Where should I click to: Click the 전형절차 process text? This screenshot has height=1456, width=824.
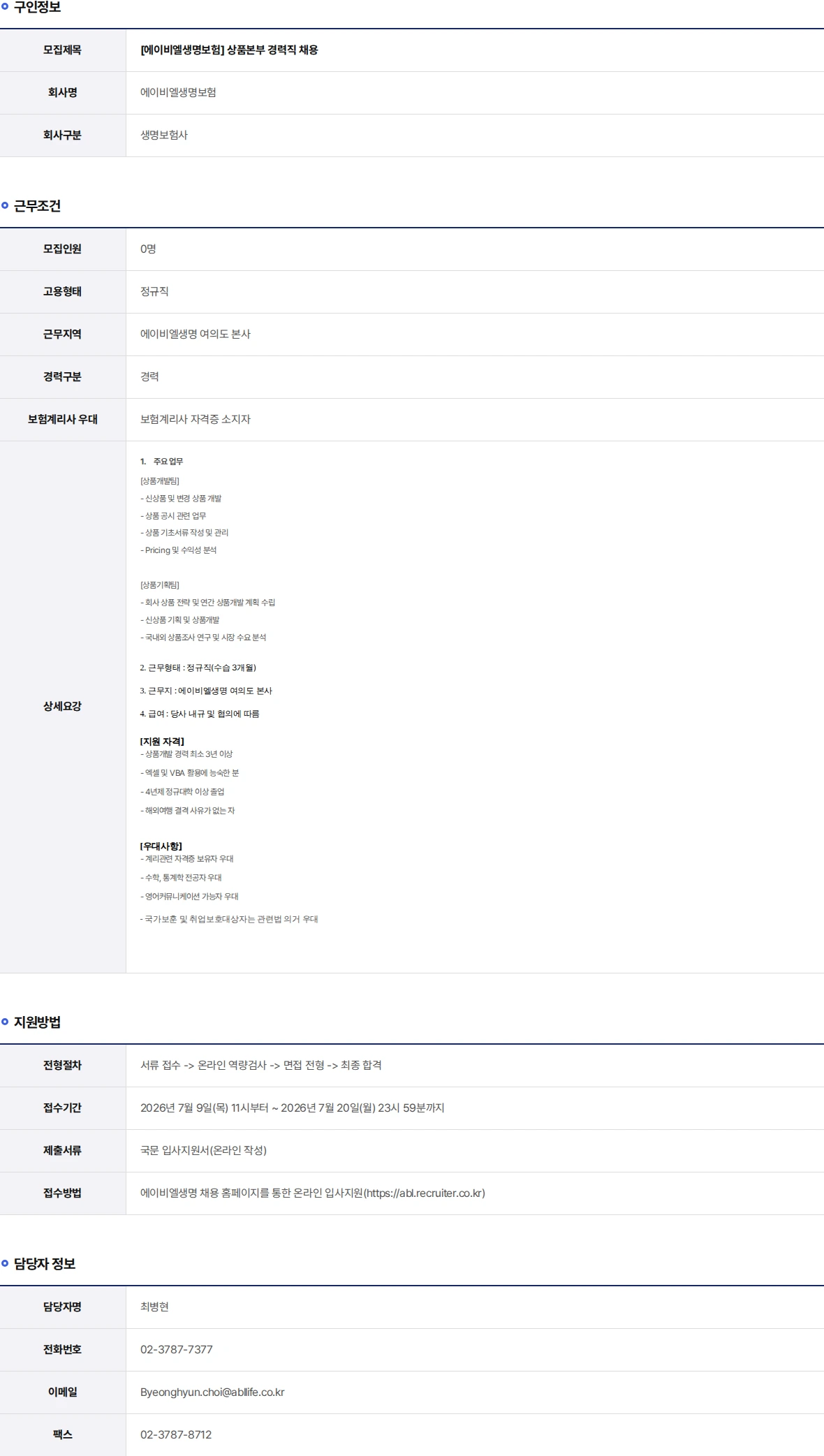(x=261, y=1066)
